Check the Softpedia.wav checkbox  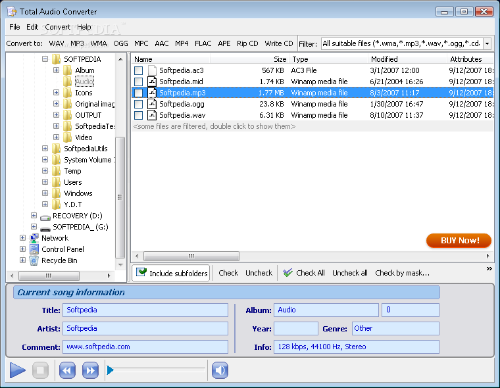click(138, 115)
